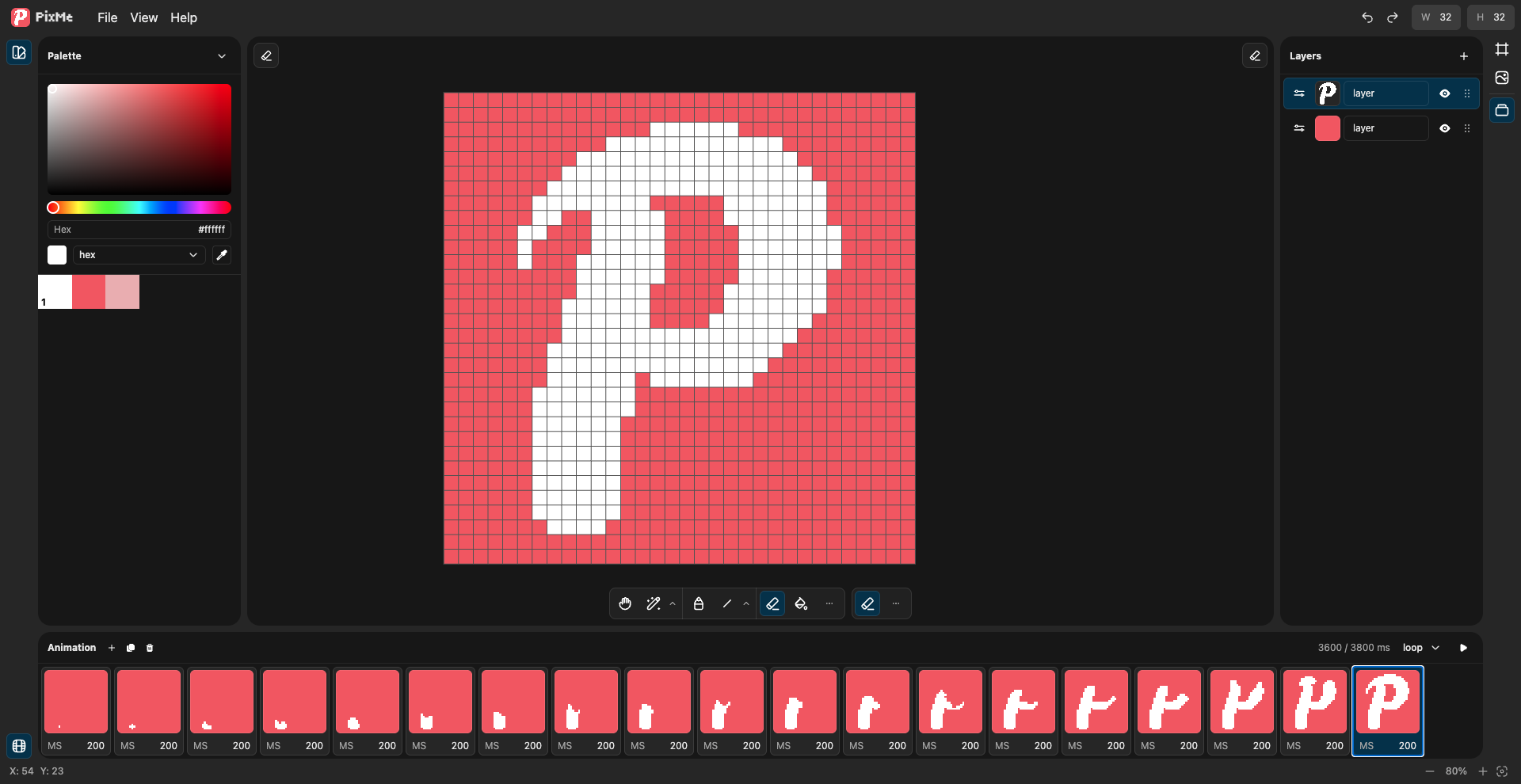The image size is (1521, 784).
Task: Click drag handle of the P layer
Action: pos(1467,93)
